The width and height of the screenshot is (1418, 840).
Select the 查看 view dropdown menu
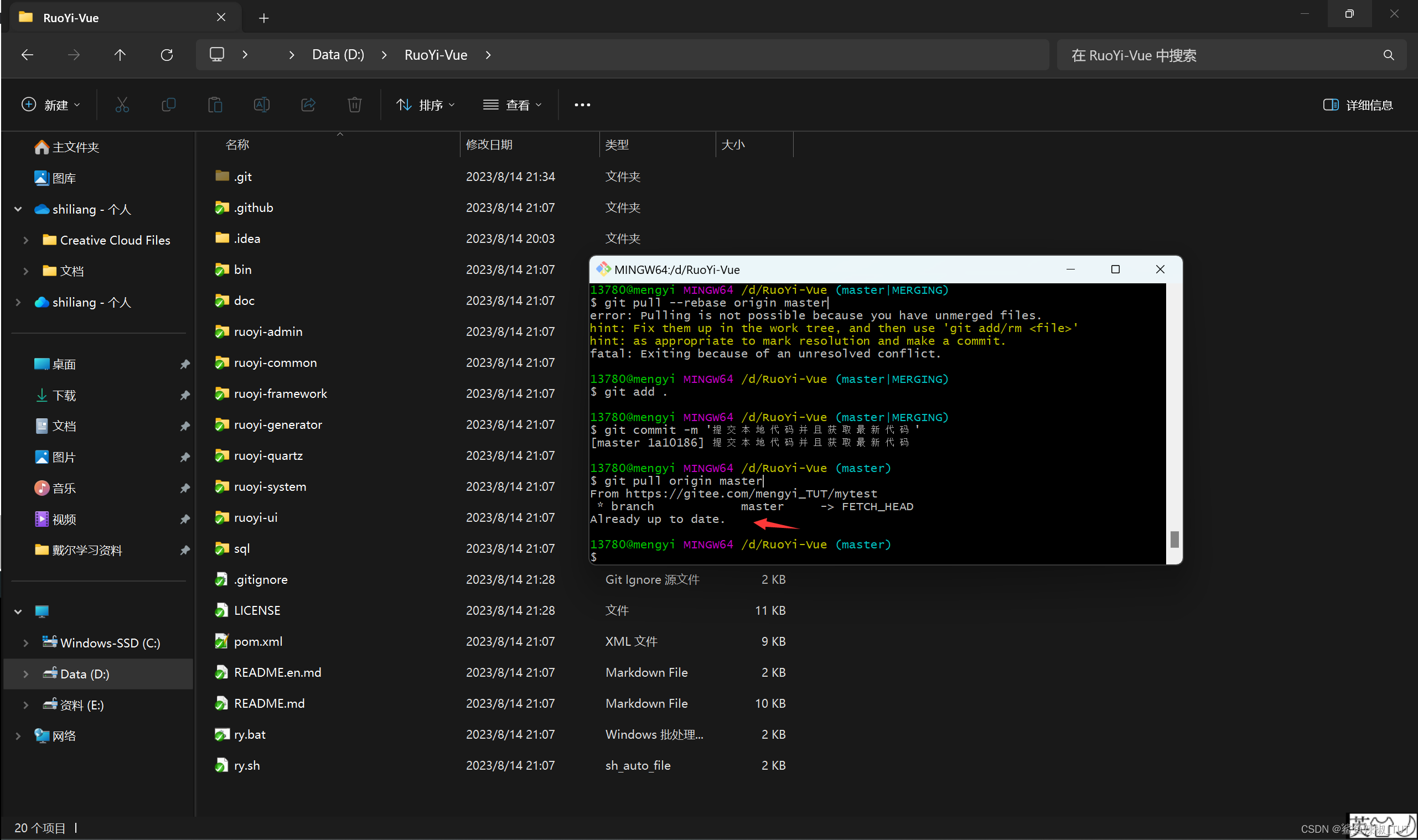pos(515,103)
